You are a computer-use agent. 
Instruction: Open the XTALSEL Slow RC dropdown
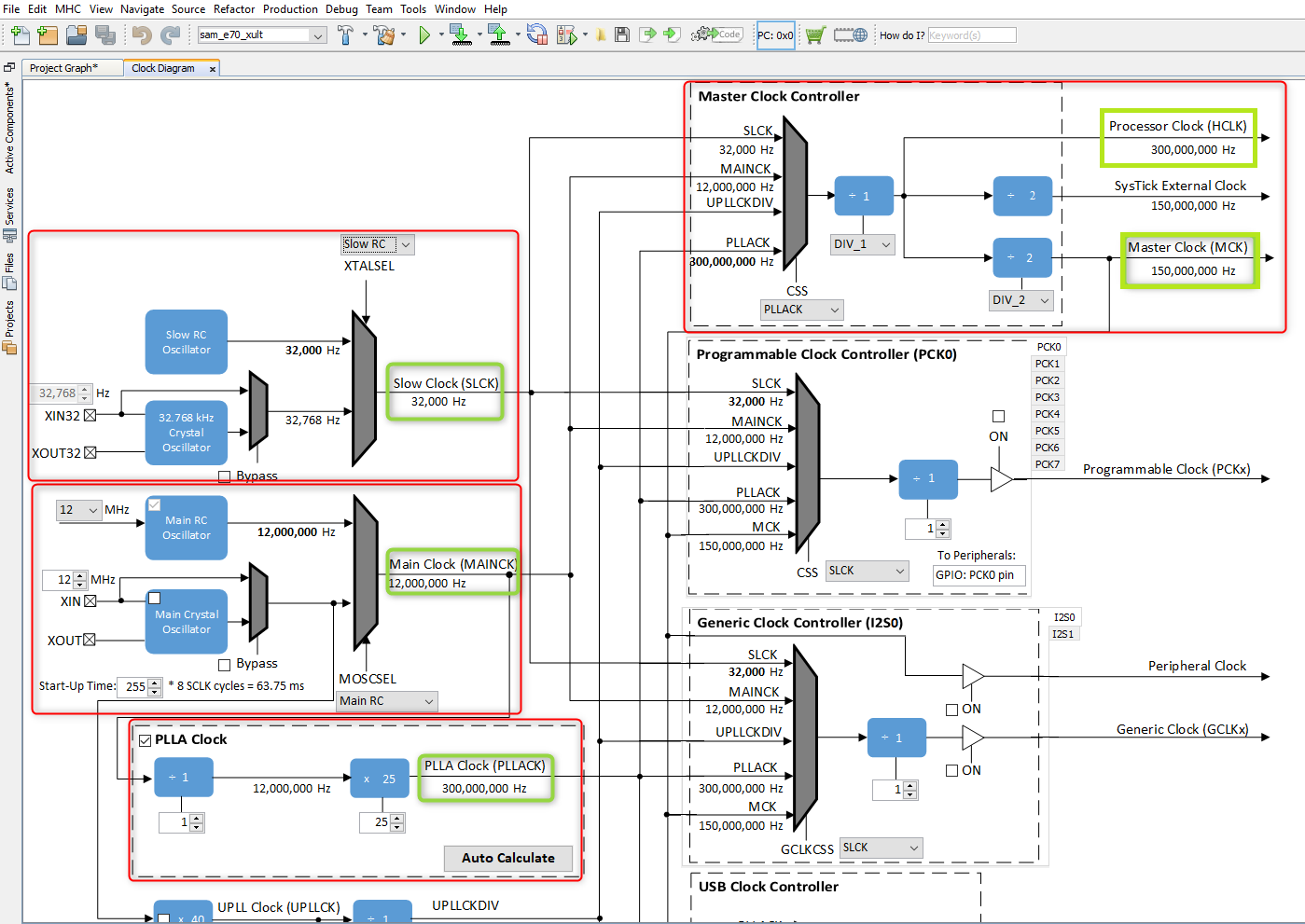377,243
